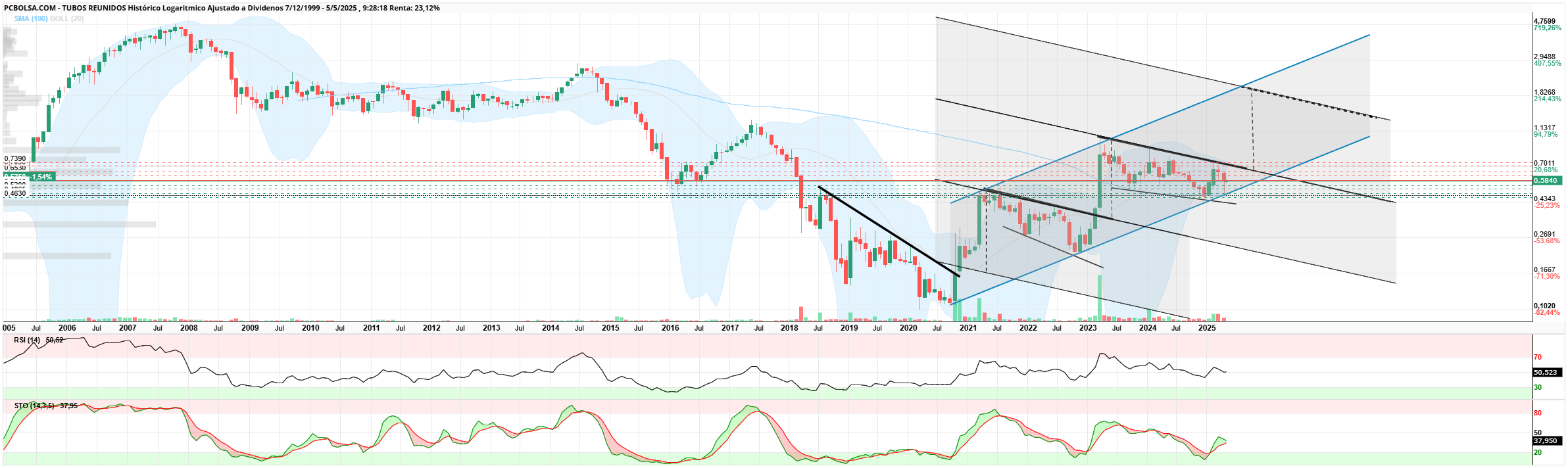The image size is (1568, 468).
Task: Click the BOLL (20) indicator label
Action: [x=67, y=18]
